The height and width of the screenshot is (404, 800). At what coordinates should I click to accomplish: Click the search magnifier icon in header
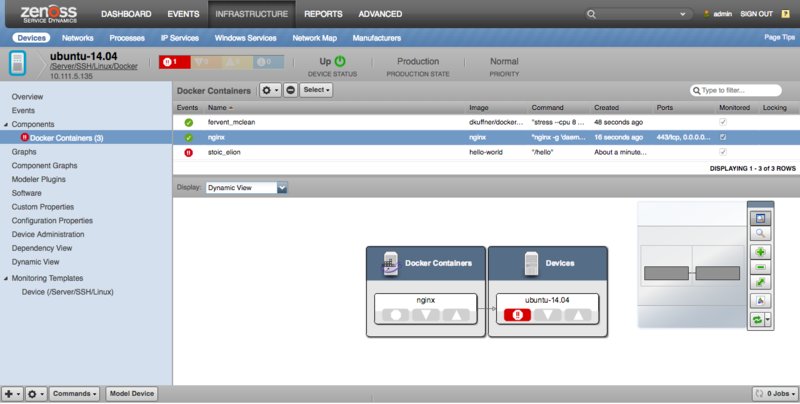[x=591, y=14]
